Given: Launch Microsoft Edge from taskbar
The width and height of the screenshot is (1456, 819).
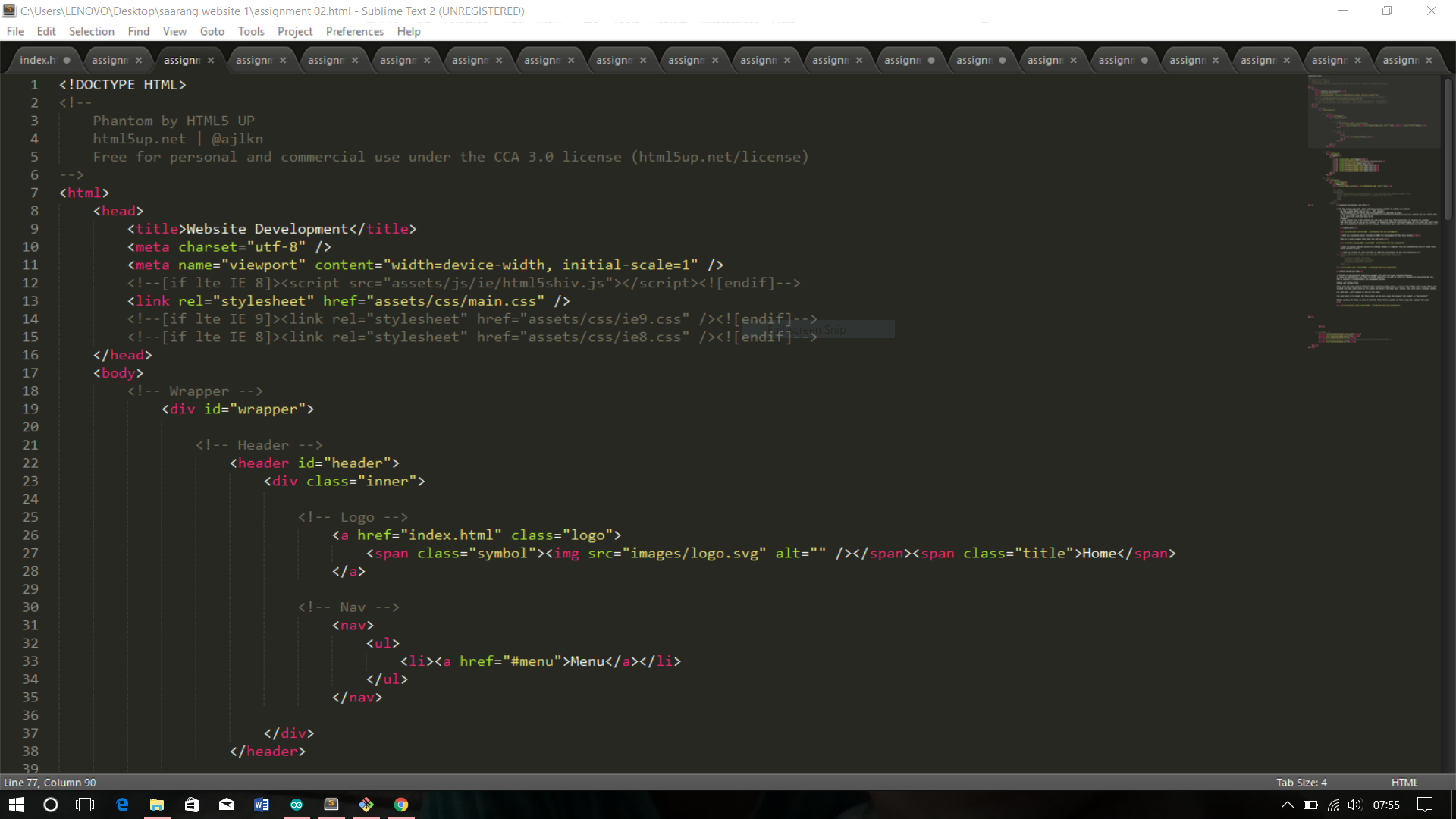Looking at the screenshot, I should tap(121, 805).
